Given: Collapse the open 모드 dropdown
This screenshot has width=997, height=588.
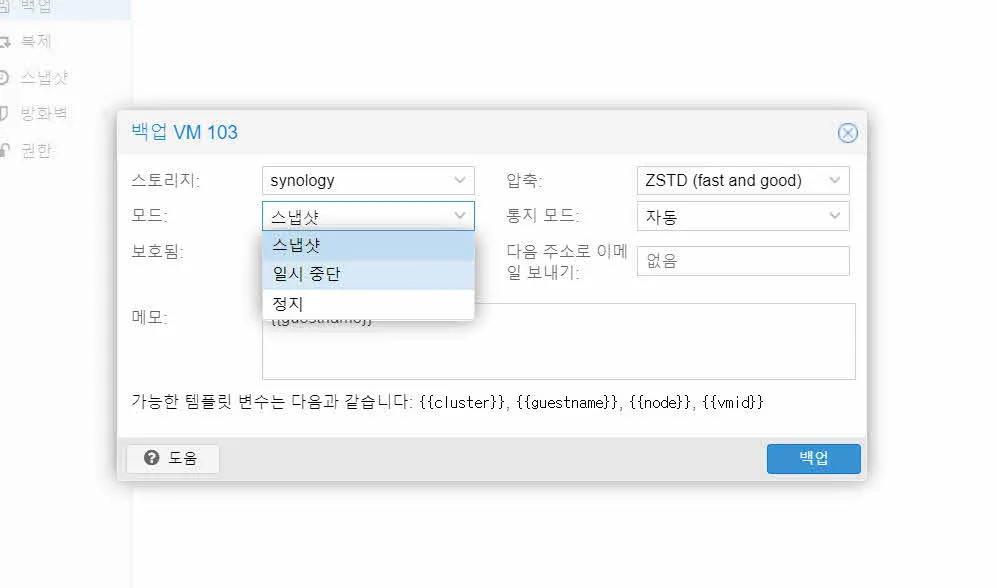Looking at the screenshot, I should [x=460, y=215].
